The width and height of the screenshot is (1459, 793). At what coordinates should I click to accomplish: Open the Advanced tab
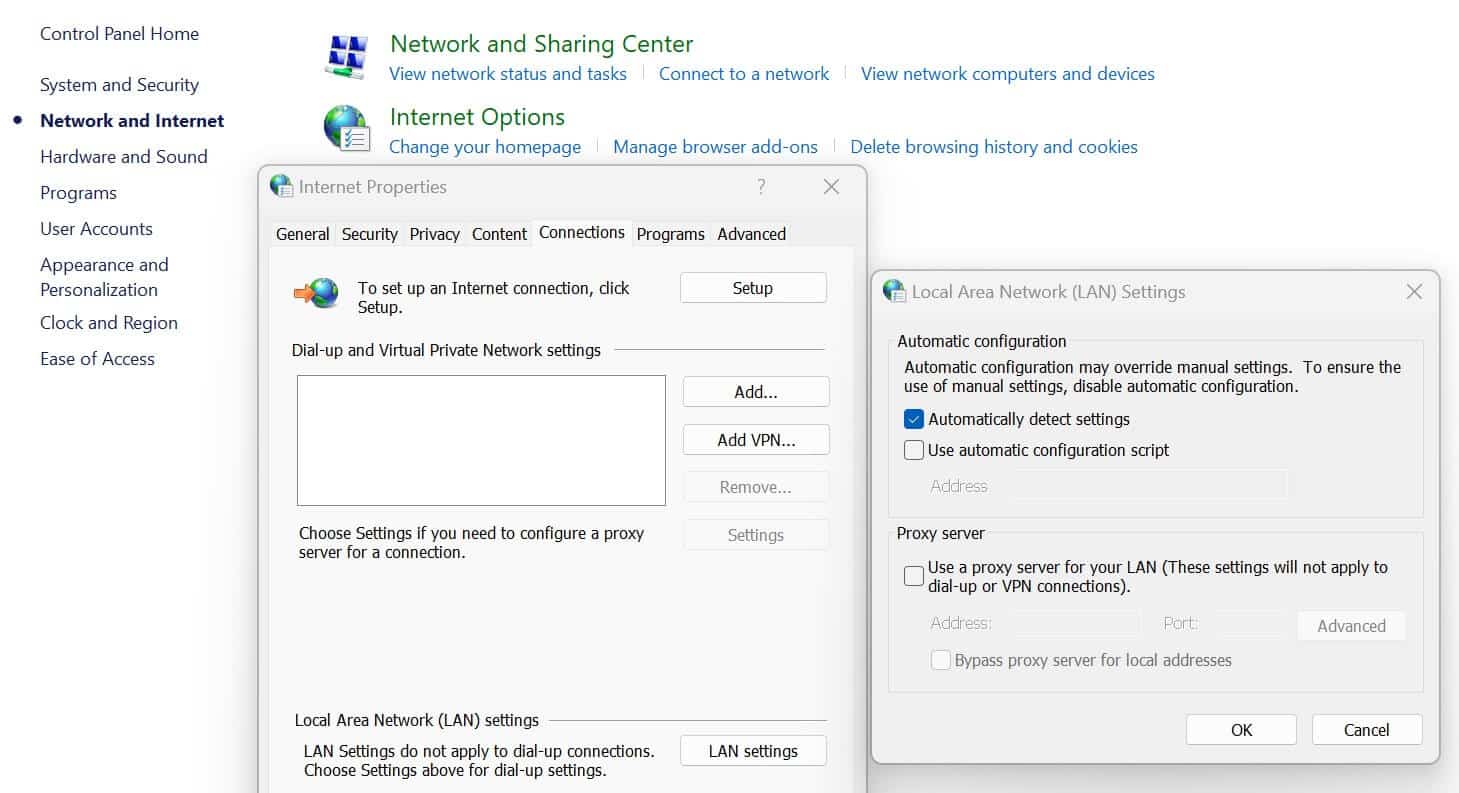(751, 233)
